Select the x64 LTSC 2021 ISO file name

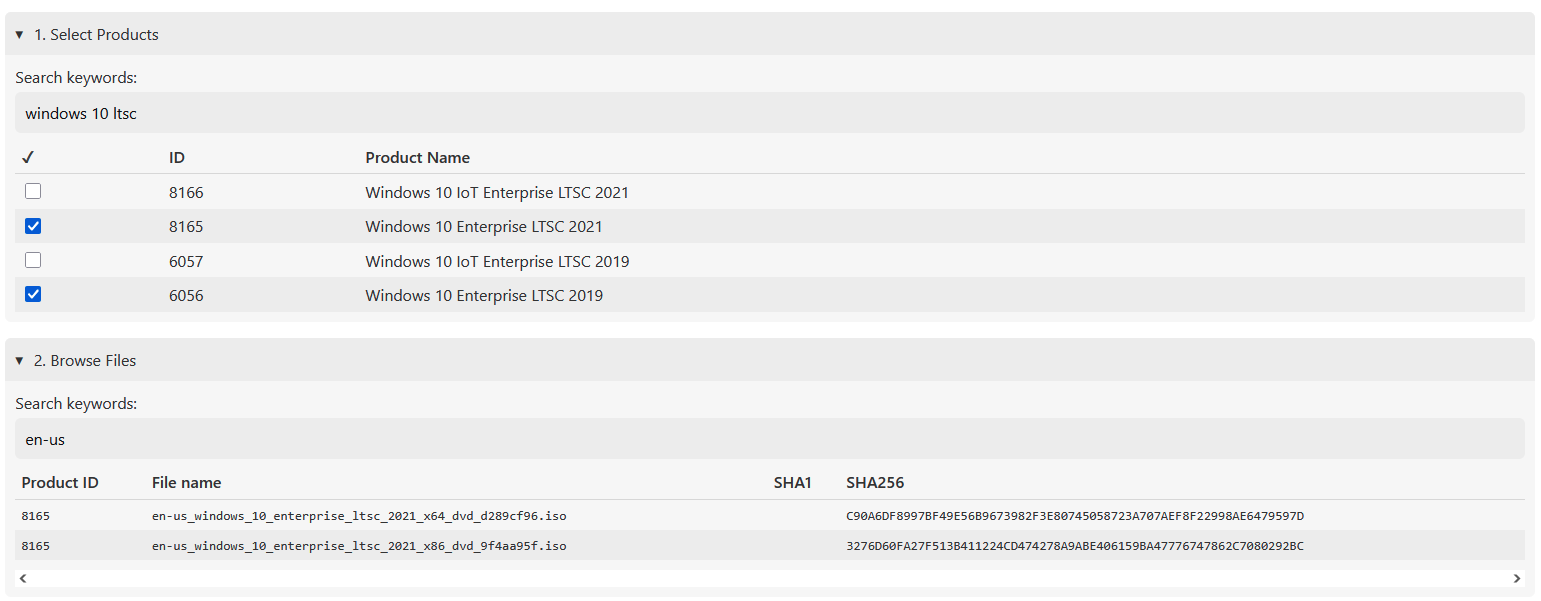pyautogui.click(x=359, y=516)
